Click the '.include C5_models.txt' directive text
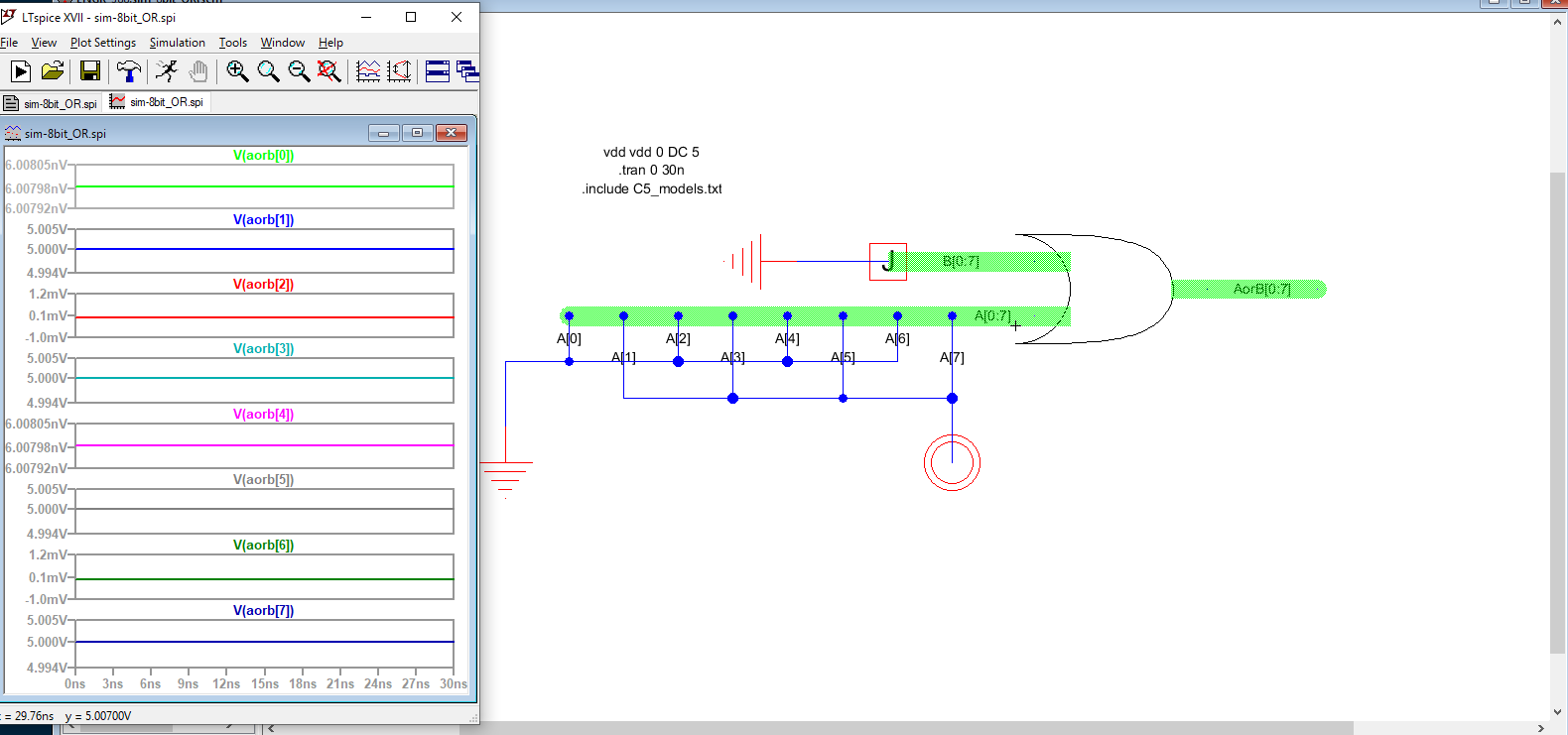Image resolution: width=1568 pixels, height=735 pixels. click(652, 188)
